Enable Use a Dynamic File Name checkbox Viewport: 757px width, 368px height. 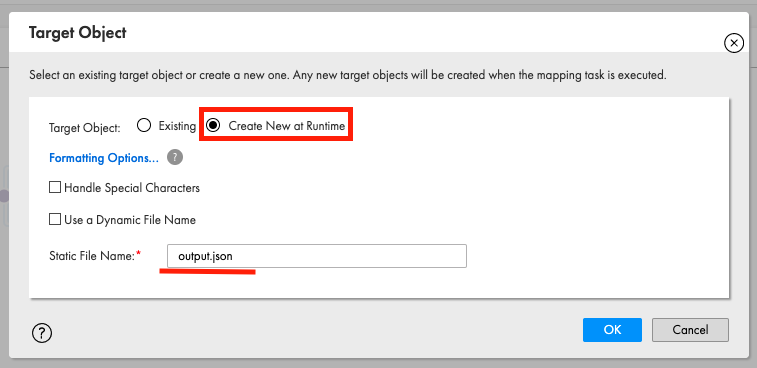point(55,219)
